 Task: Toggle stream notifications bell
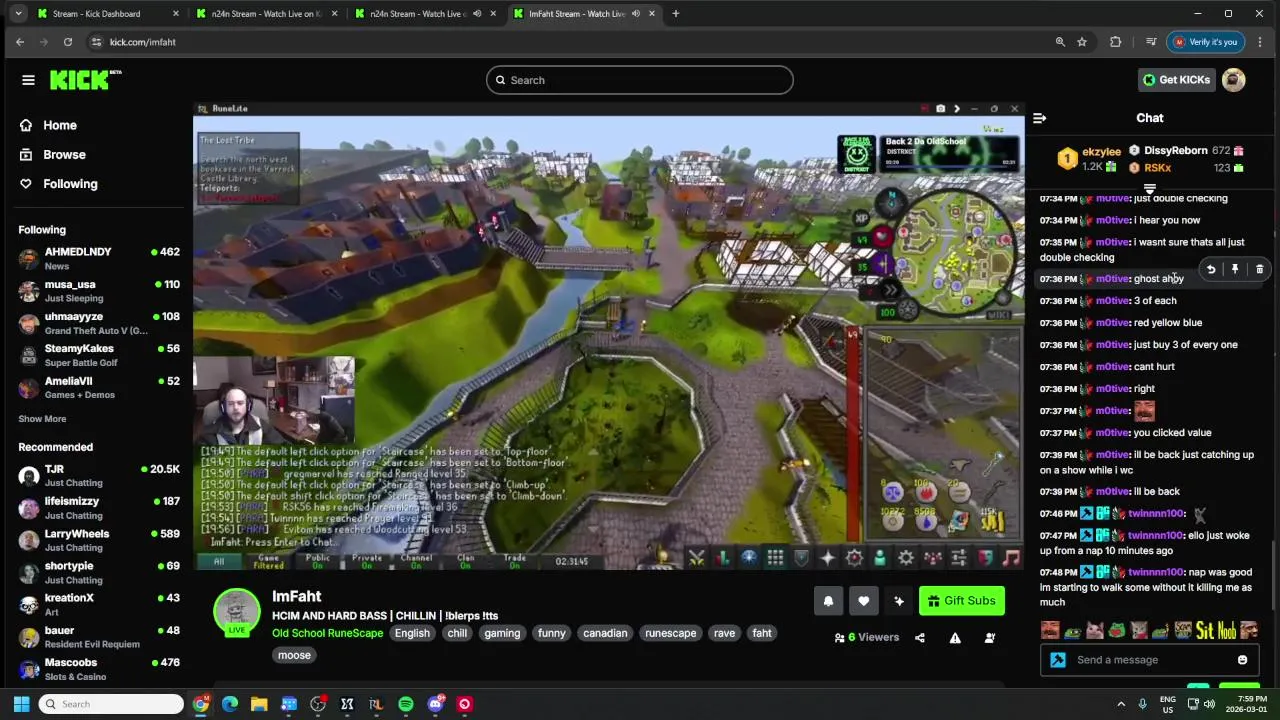(x=828, y=601)
